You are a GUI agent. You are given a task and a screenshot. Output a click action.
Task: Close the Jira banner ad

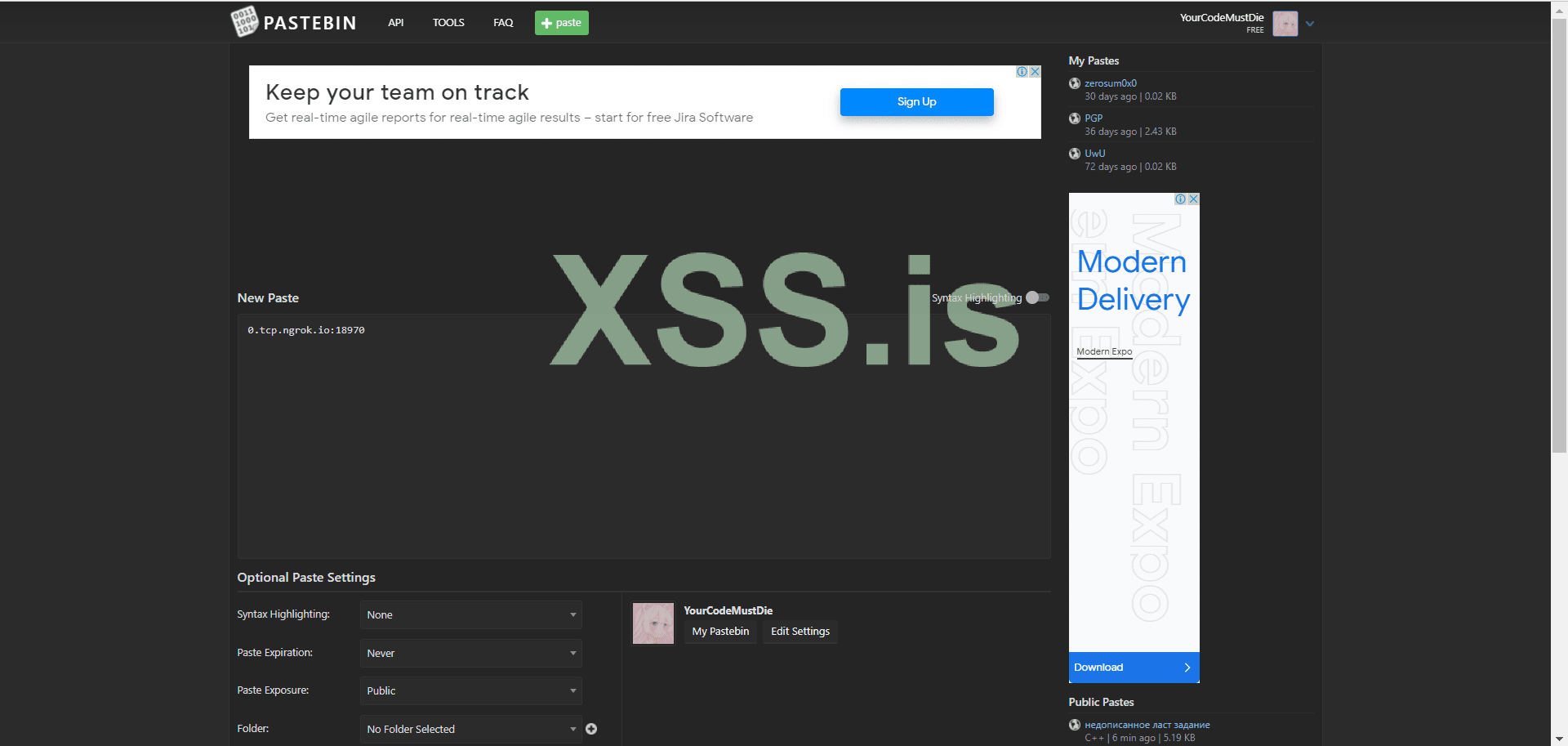[x=1035, y=72]
